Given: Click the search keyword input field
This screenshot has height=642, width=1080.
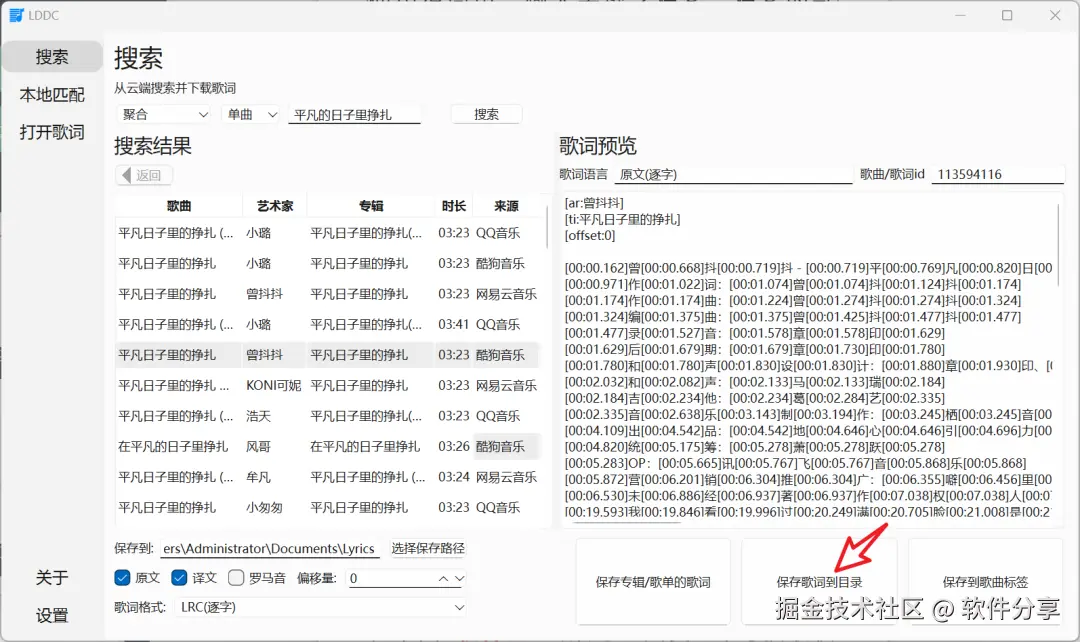Looking at the screenshot, I should (354, 114).
